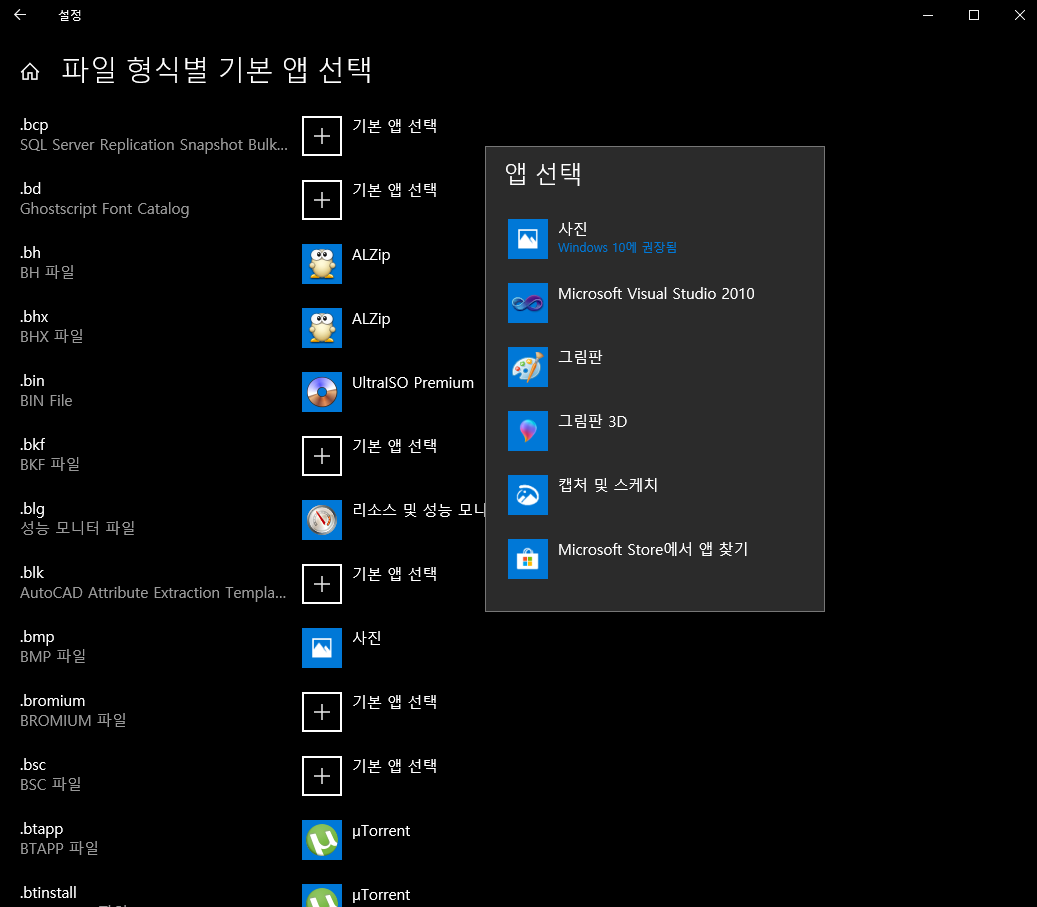Select the 그림판 3D icon
Viewport: 1037px width, 907px height.
click(528, 431)
